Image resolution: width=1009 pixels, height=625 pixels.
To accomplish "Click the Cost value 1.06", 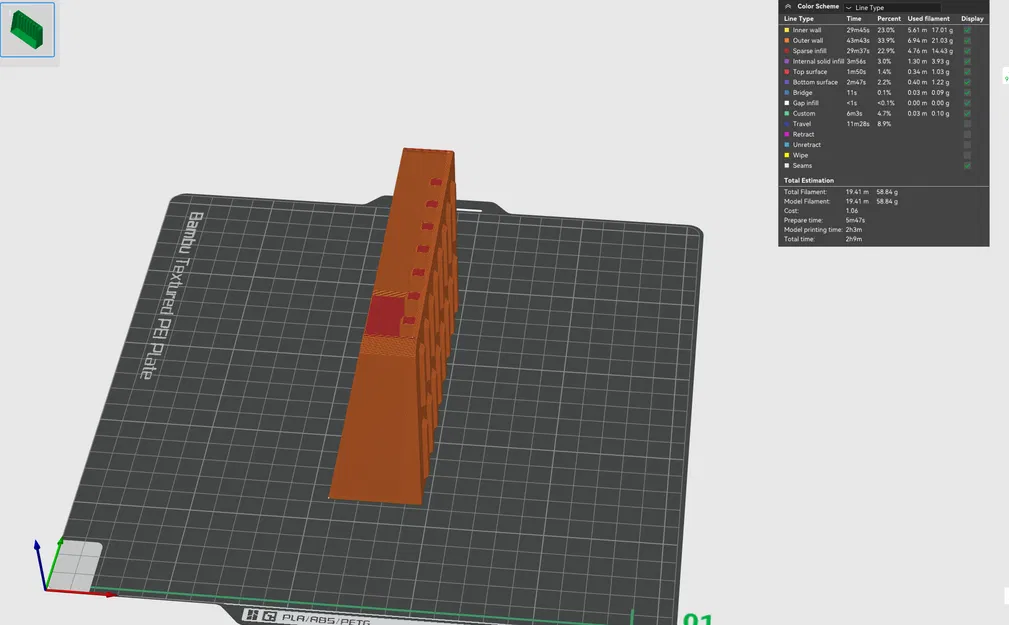I will pos(852,211).
